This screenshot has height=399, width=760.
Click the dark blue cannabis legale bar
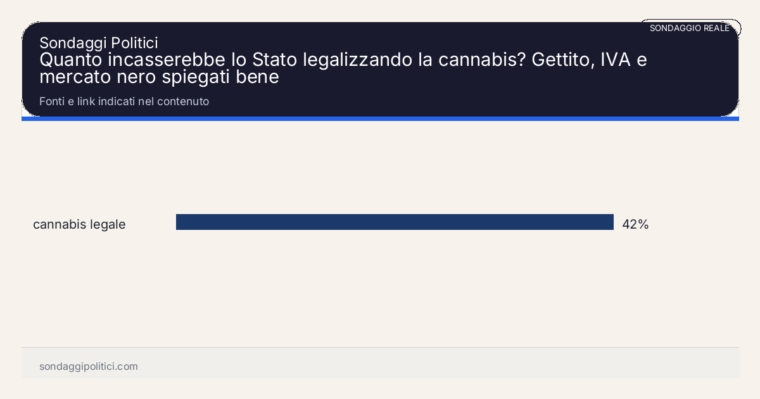[395, 222]
